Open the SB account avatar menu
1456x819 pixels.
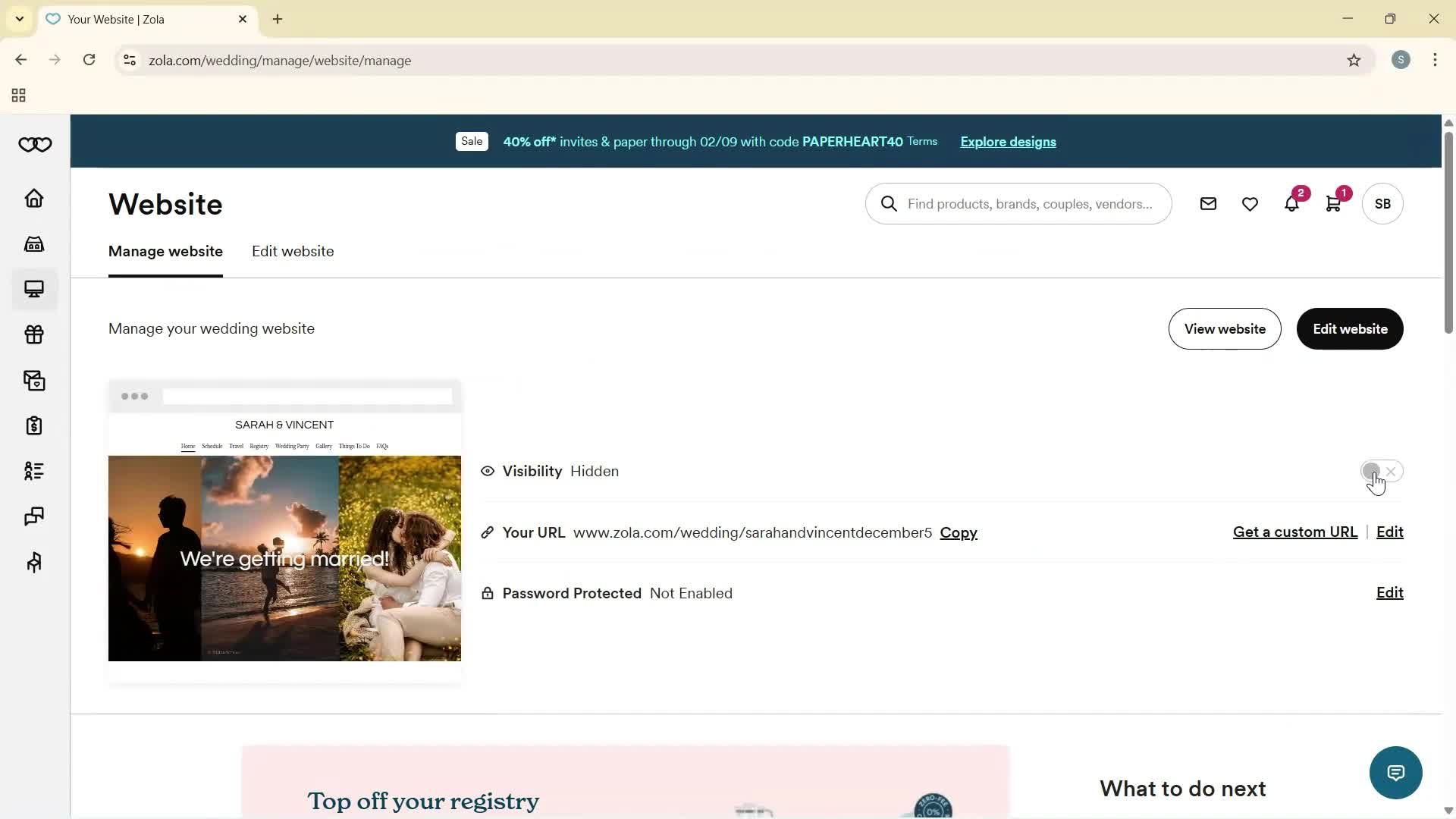tap(1382, 203)
